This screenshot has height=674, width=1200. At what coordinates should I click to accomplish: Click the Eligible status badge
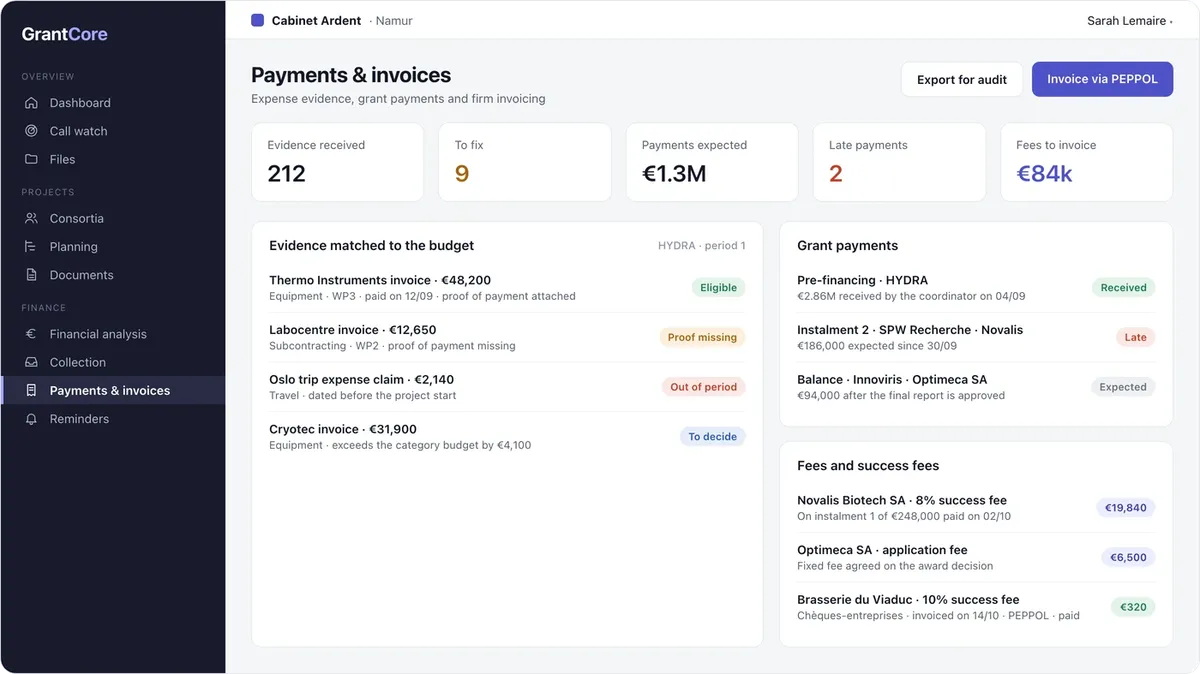(718, 287)
